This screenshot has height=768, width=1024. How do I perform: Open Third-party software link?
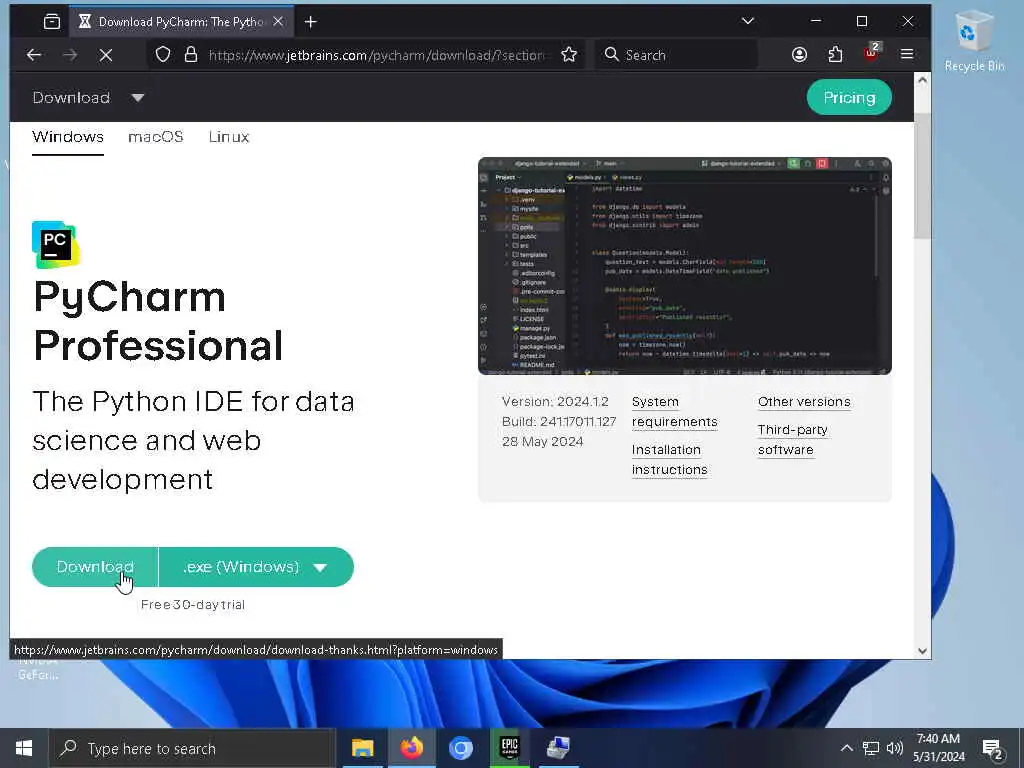tap(792, 440)
